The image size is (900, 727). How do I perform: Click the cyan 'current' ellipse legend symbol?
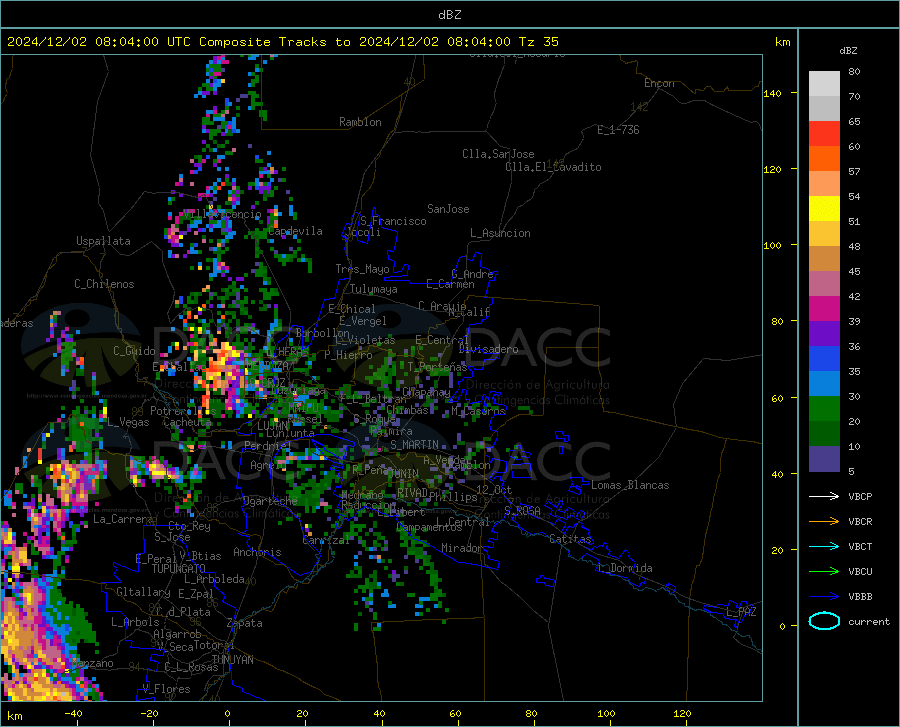(824, 621)
